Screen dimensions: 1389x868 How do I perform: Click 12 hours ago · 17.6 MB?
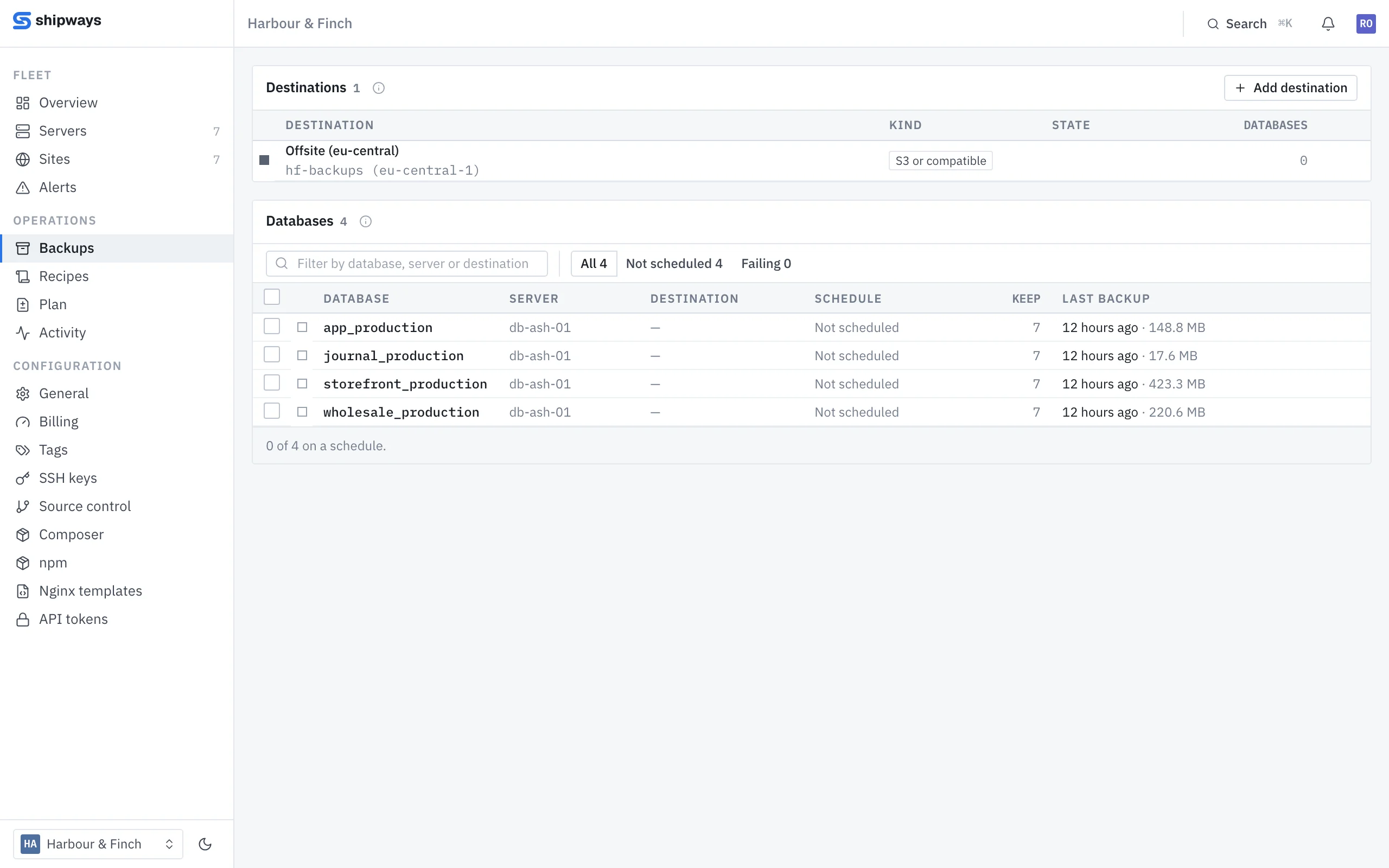coord(1130,356)
